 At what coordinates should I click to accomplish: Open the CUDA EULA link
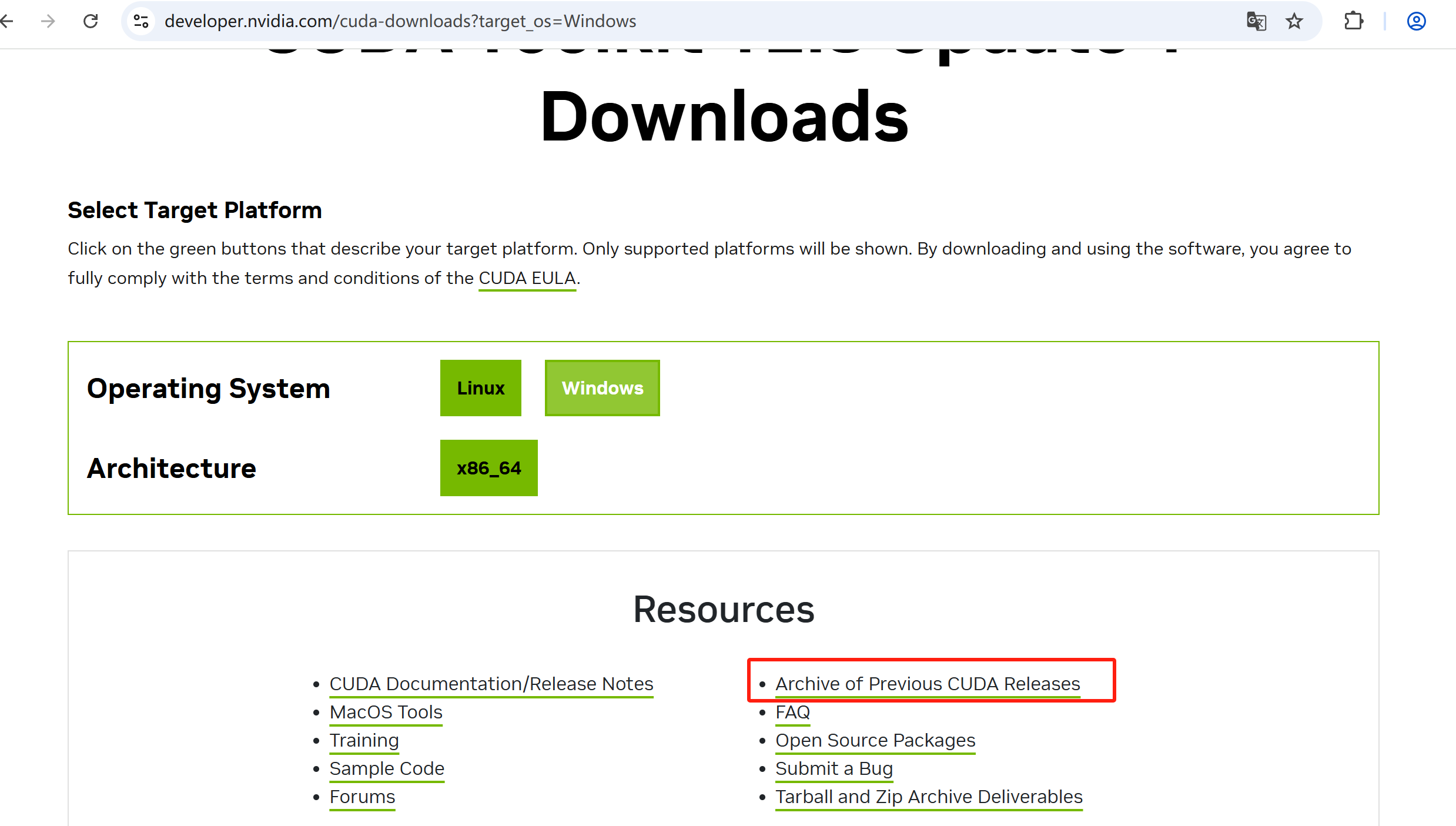click(527, 278)
